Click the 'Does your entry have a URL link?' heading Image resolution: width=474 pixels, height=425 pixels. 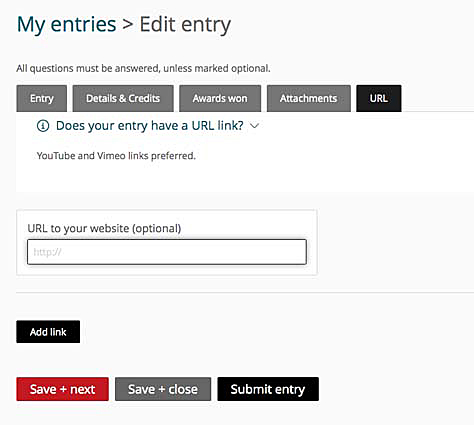(150, 126)
